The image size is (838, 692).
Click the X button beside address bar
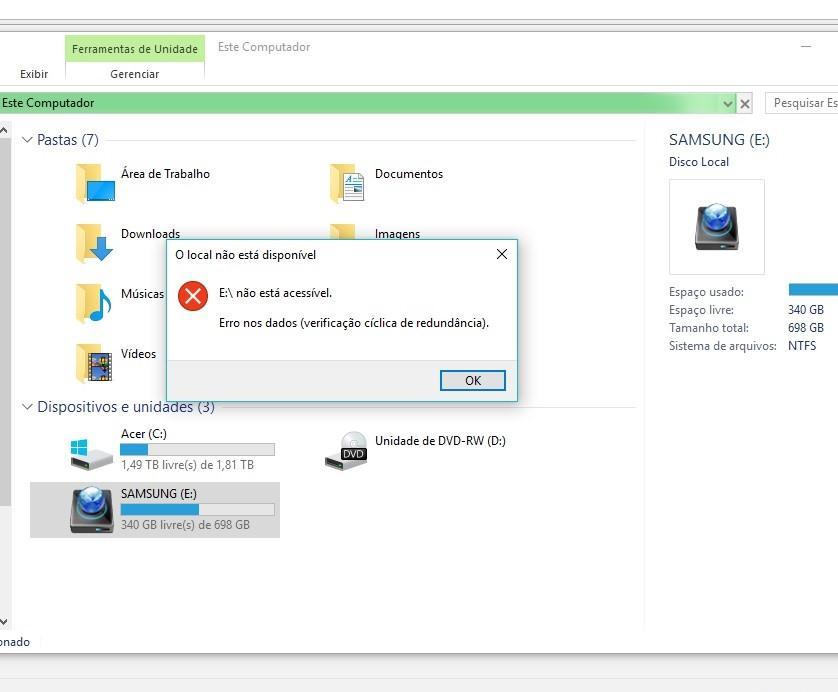click(x=744, y=103)
